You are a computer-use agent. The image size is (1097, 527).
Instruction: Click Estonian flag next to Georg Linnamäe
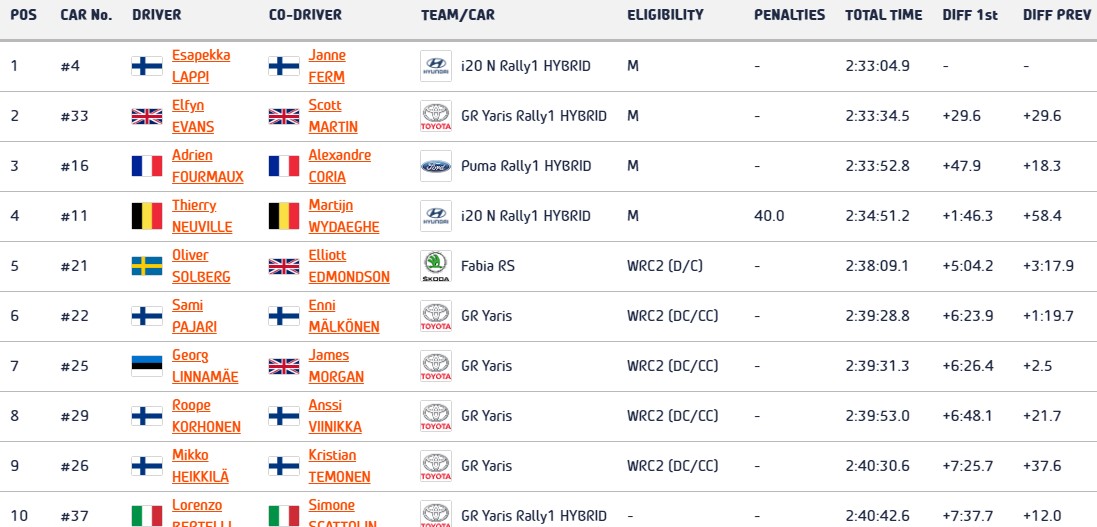tap(147, 366)
